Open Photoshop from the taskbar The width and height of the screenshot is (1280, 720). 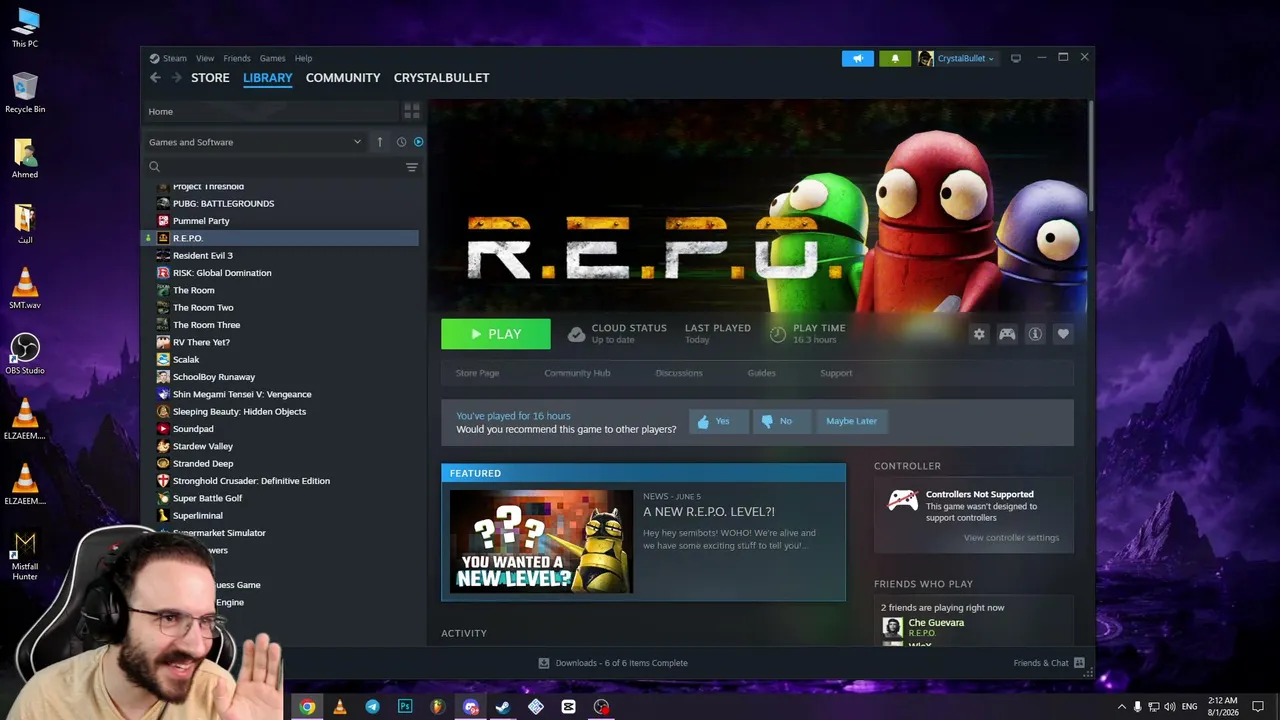[x=405, y=707]
